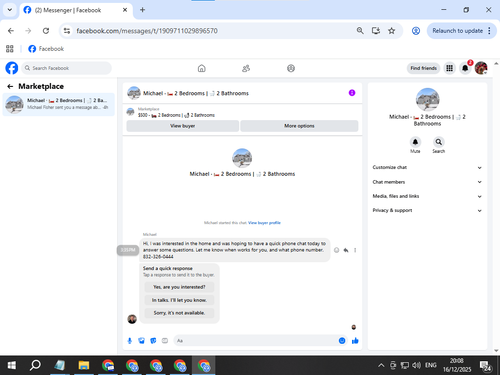This screenshot has height=375, width=500.
Task: Open View buyer profile link
Action: click(264, 223)
